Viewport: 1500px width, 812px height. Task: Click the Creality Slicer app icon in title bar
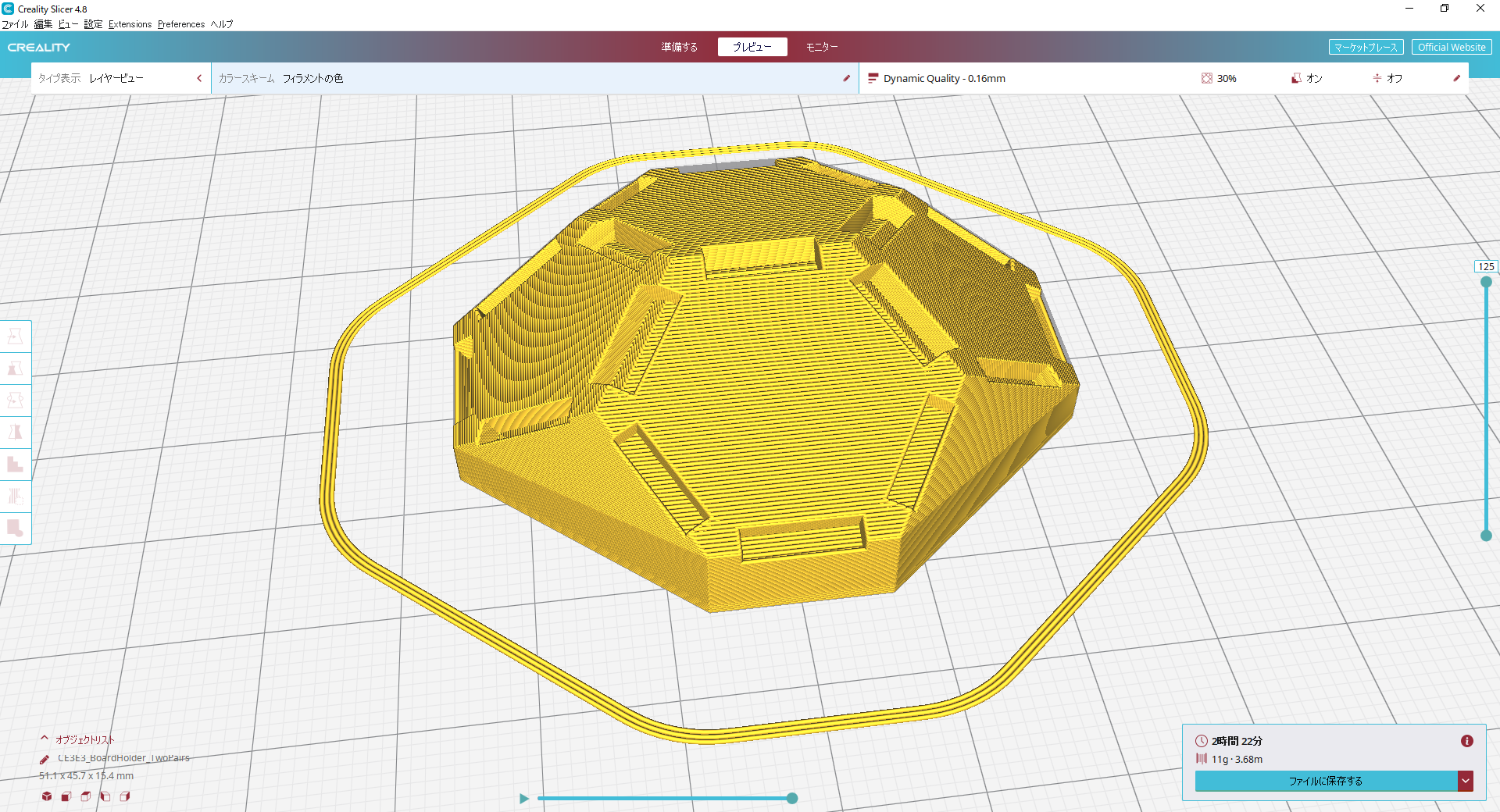[8, 9]
